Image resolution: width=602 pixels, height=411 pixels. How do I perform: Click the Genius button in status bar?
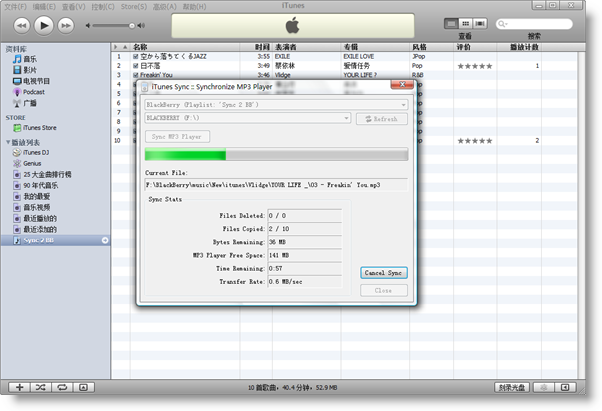click(543, 387)
